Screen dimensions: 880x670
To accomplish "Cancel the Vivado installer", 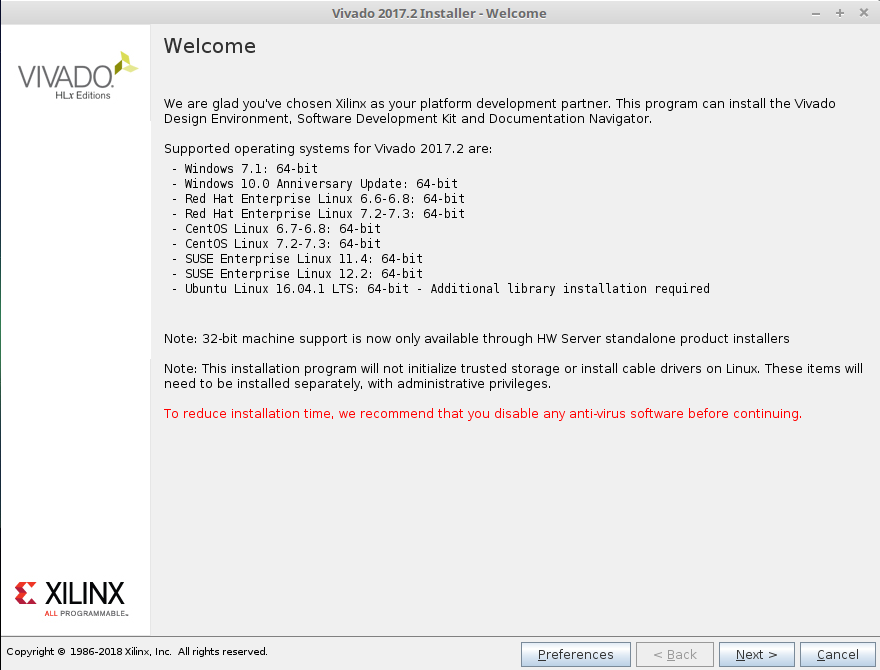I will coord(837,654).
